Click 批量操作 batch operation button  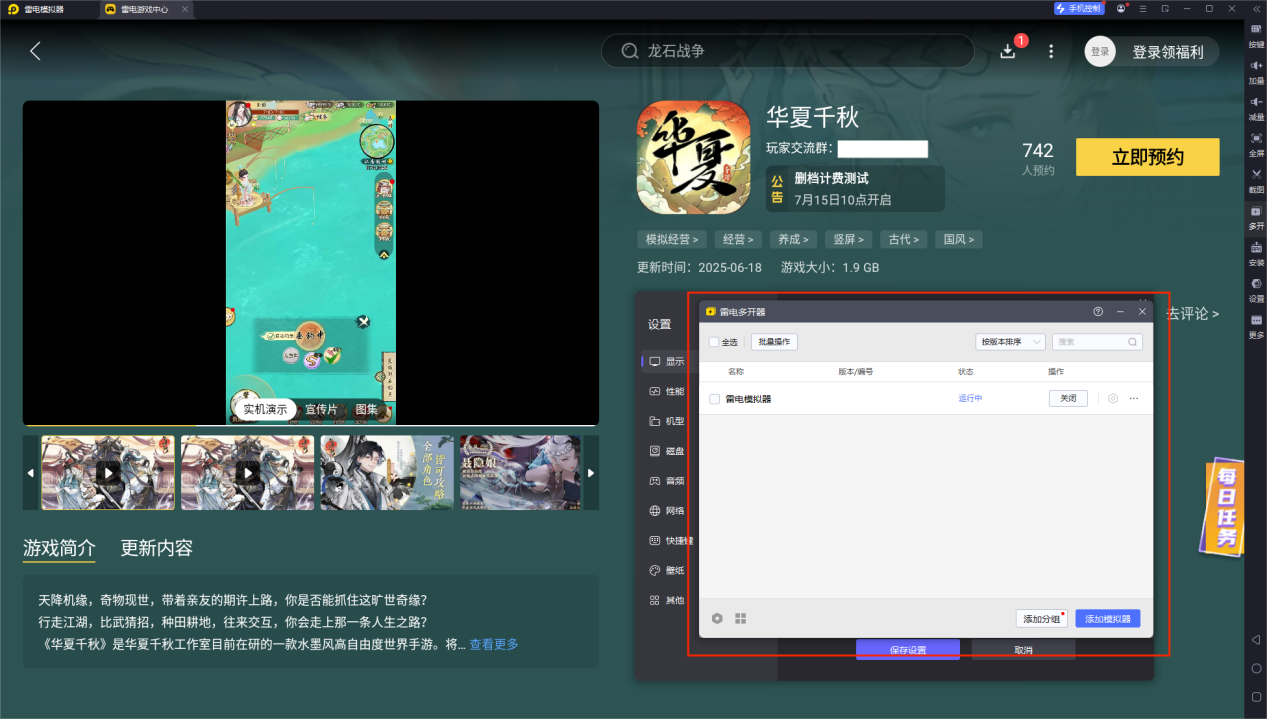[x=775, y=342]
